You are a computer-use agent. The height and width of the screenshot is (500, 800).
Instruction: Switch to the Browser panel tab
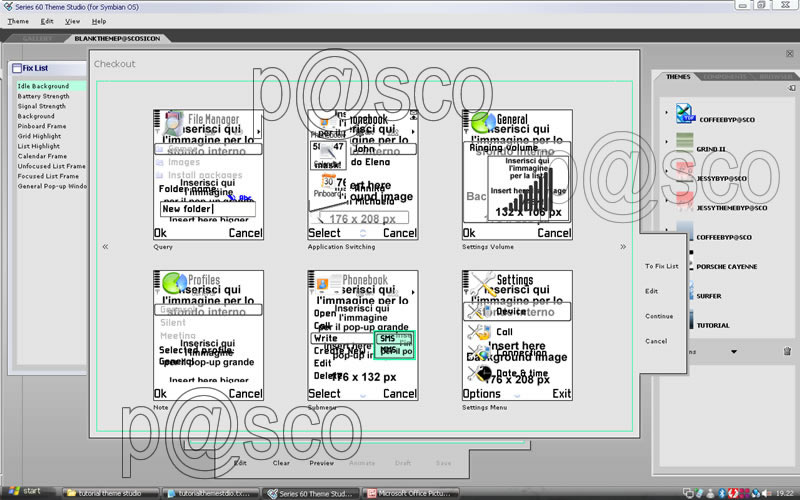[776, 77]
